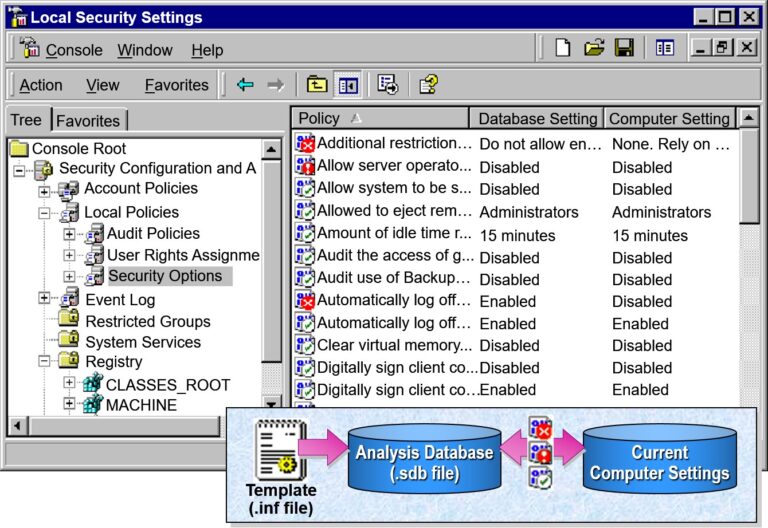Select the Restricted Groups tree item

point(147,321)
